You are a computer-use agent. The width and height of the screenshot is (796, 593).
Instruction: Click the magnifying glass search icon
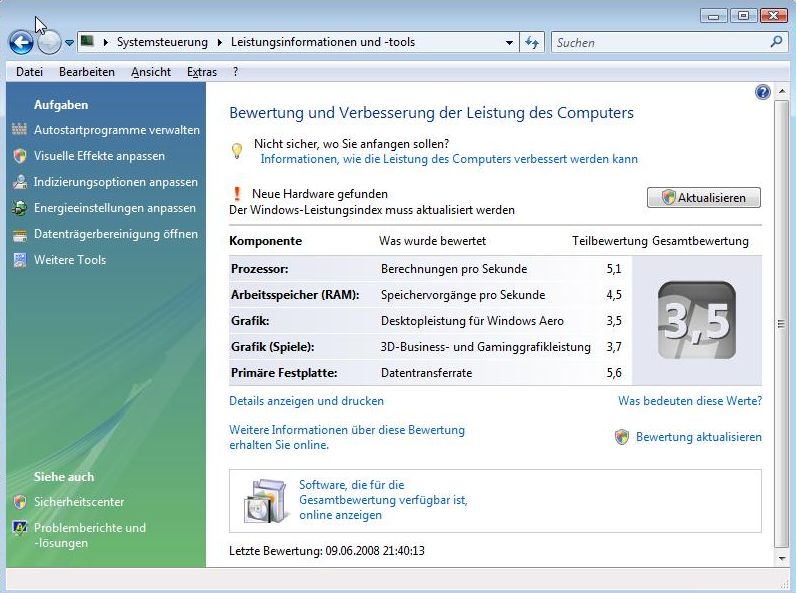tap(776, 42)
